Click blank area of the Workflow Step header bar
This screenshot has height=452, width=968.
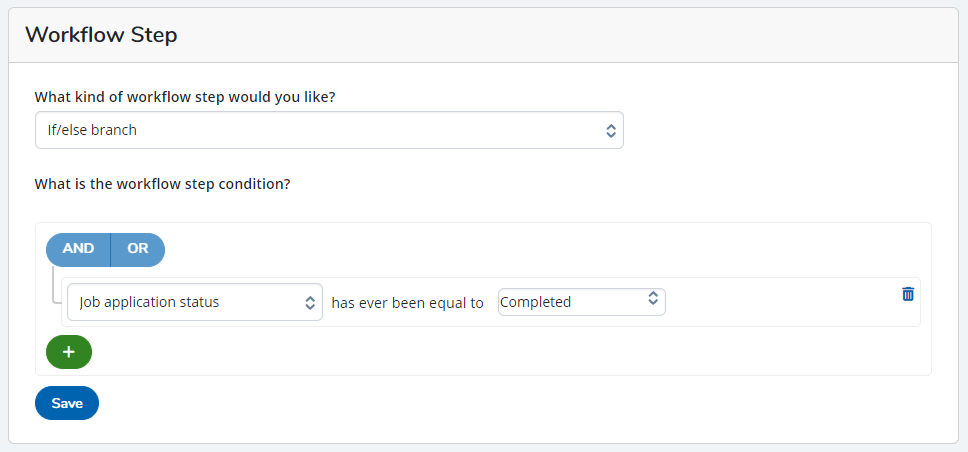556,35
